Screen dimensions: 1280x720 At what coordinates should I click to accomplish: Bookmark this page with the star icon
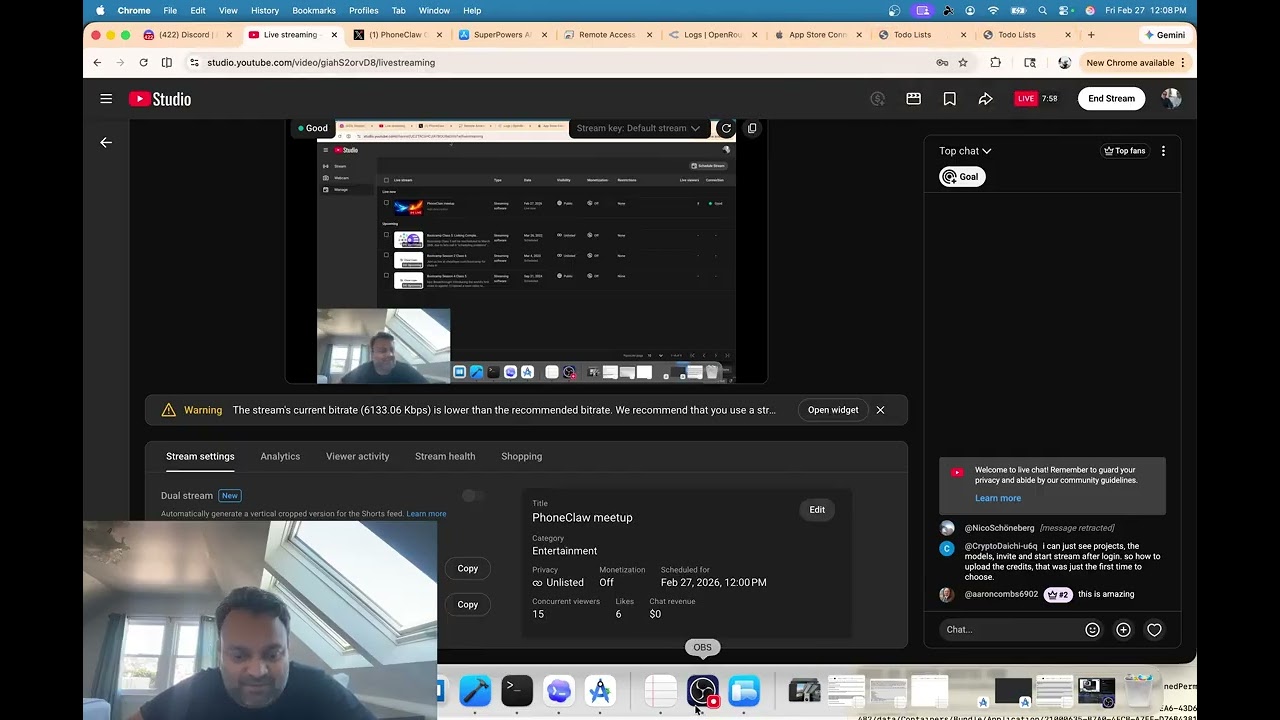click(963, 62)
